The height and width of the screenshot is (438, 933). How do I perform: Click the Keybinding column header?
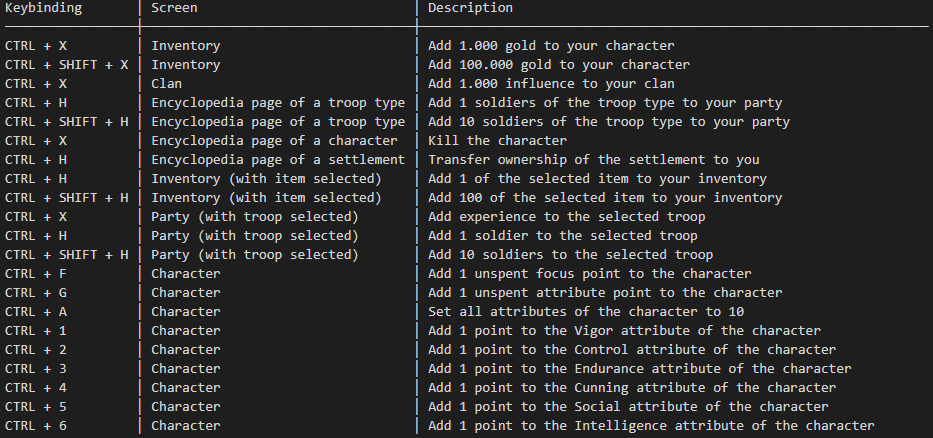click(x=43, y=8)
